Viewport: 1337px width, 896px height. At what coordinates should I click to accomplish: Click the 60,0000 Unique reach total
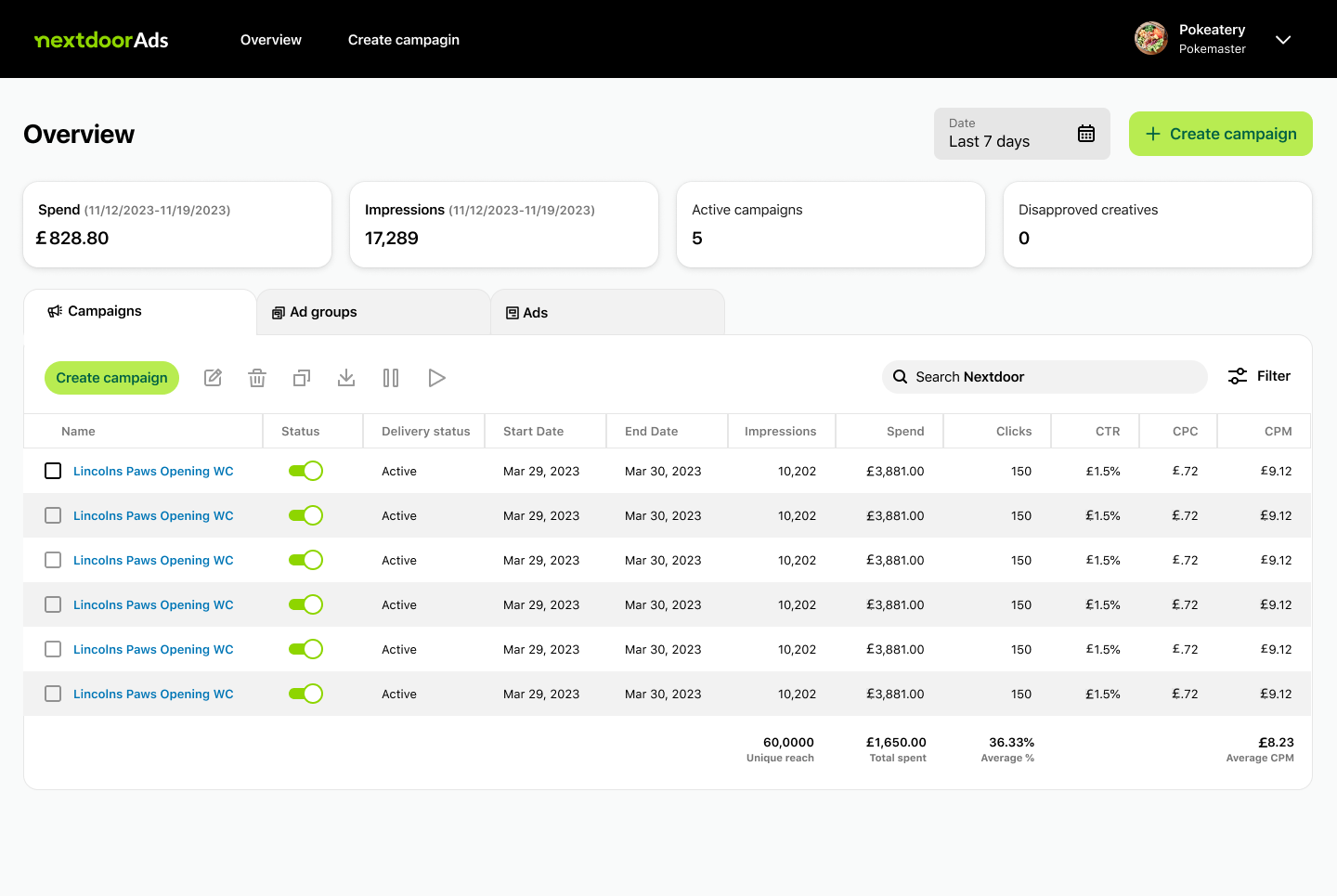pos(780,749)
